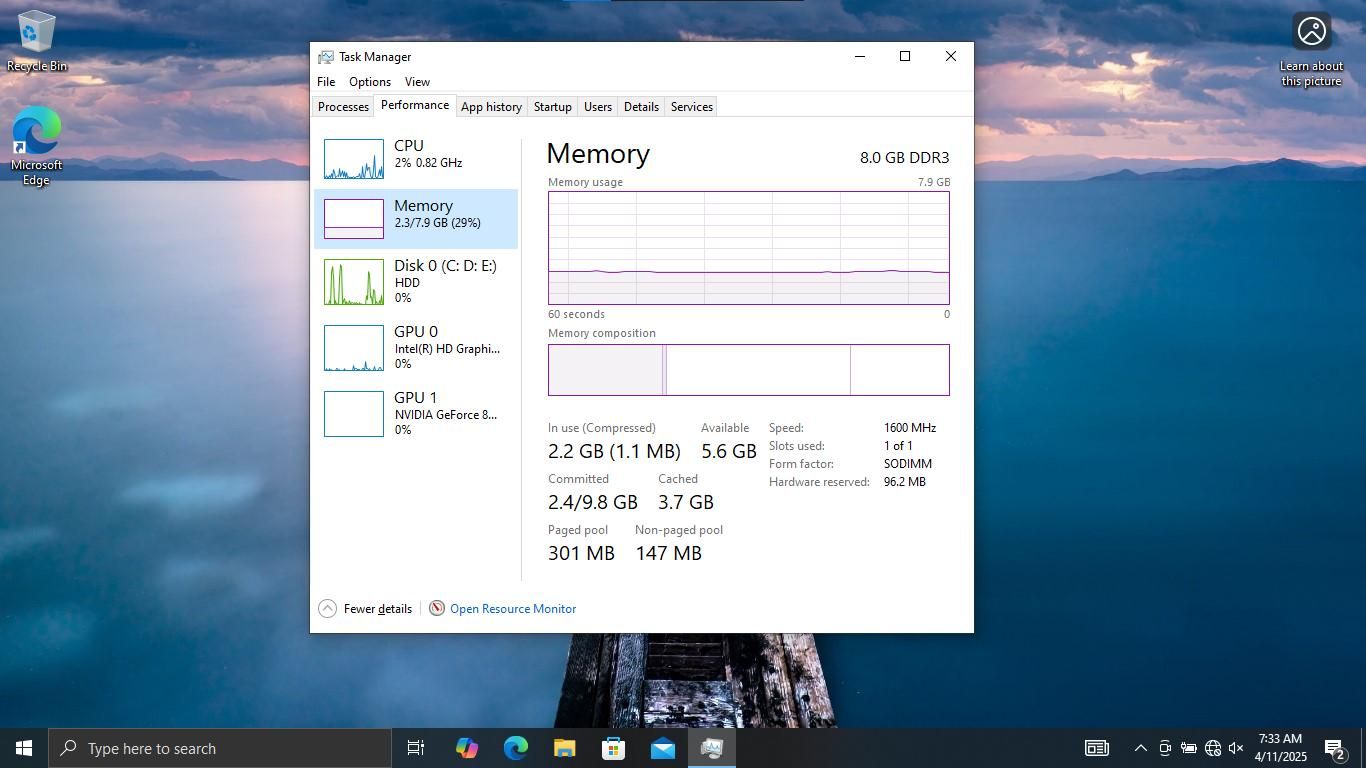Click the muted volume speaker icon
This screenshot has width=1366, height=768.
1236,748
